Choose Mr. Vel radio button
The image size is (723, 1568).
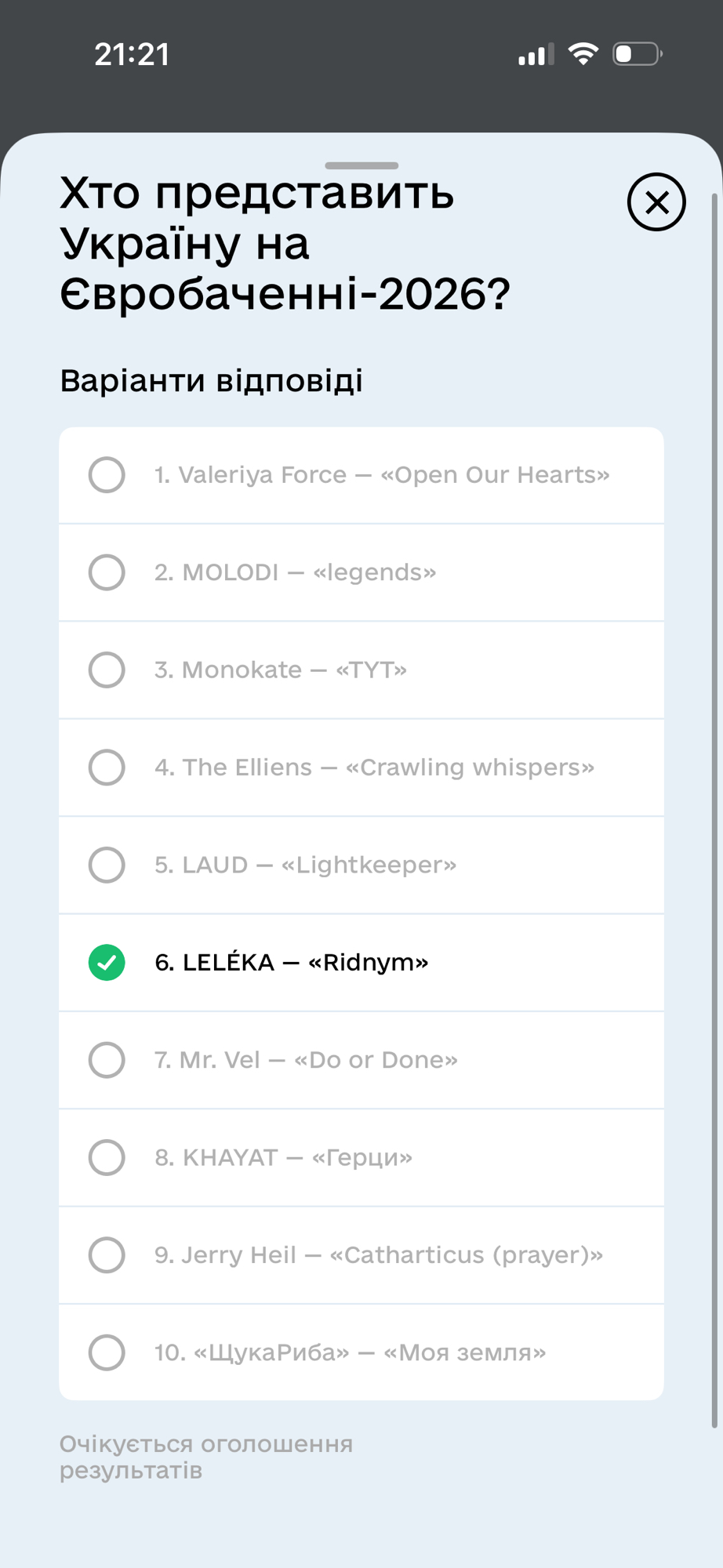coord(107,1060)
